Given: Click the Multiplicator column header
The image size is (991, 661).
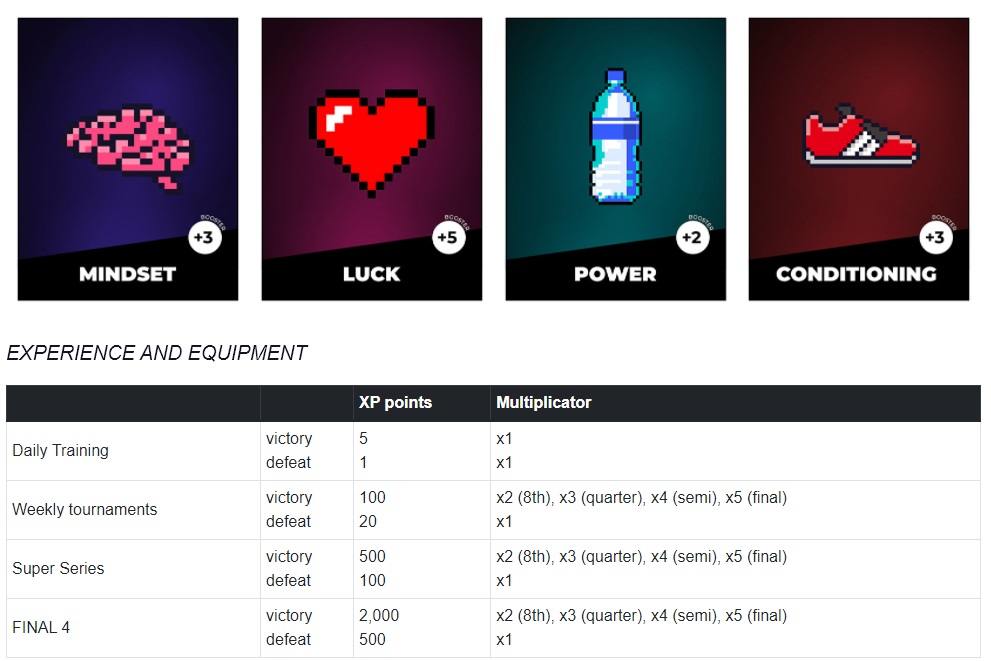Looking at the screenshot, I should [x=544, y=403].
